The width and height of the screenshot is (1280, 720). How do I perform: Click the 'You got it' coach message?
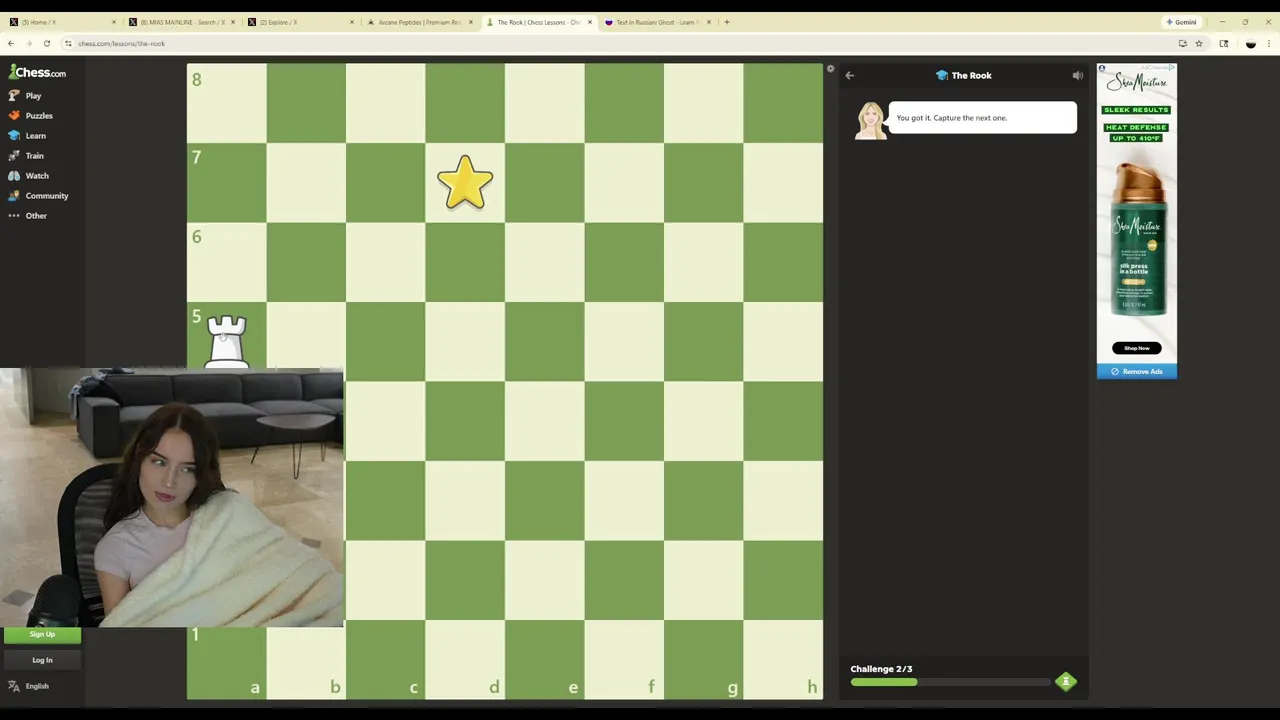tap(982, 118)
